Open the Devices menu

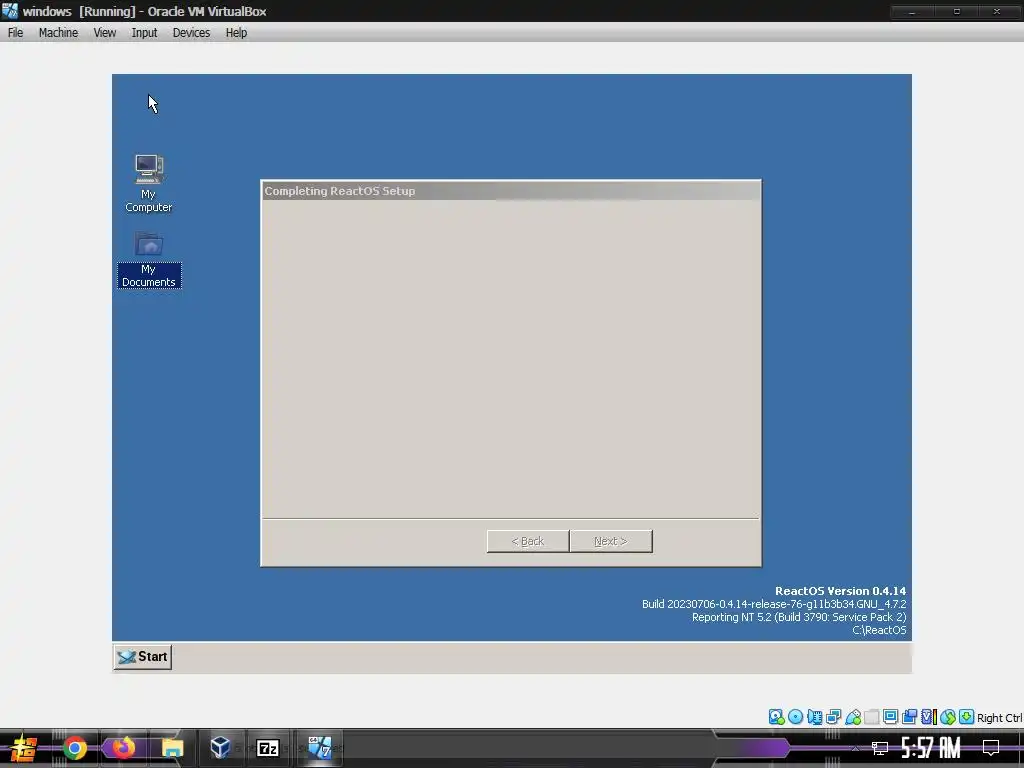(191, 33)
